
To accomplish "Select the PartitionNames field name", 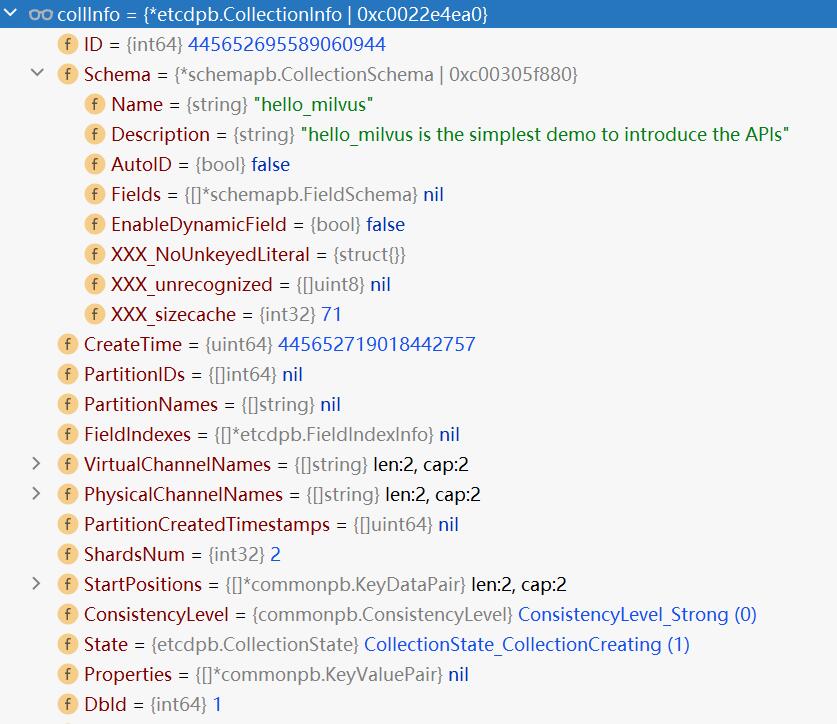I will click(151, 405).
